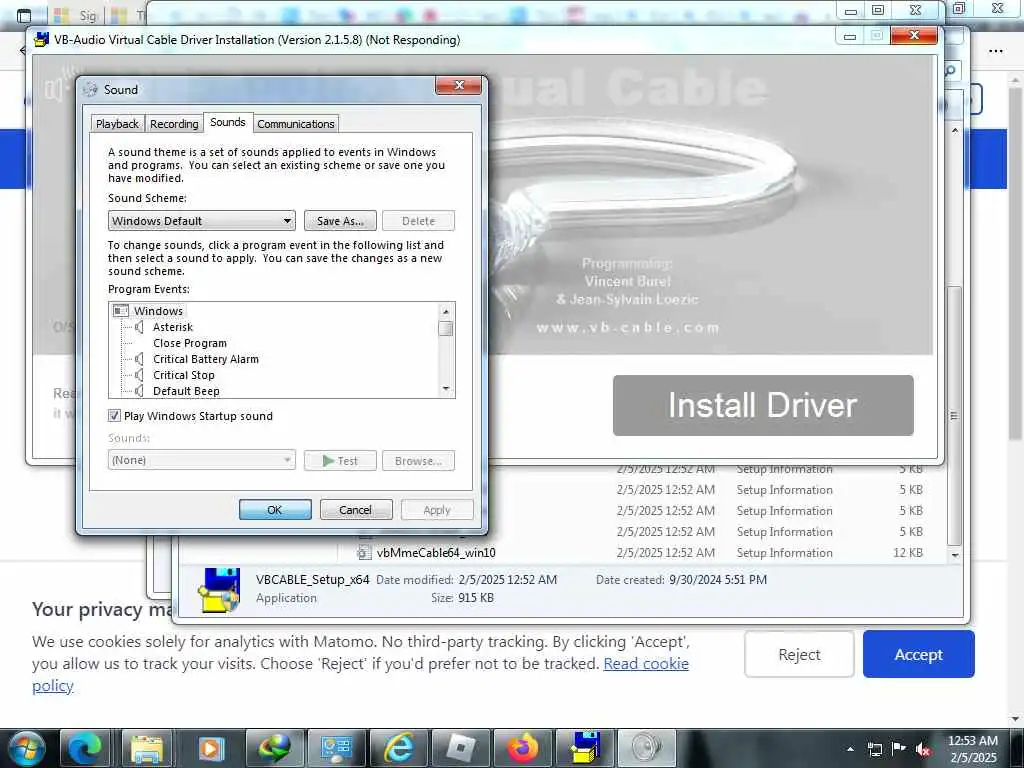Click the date modified value 2/5/2025 12:52 AM
1024x768 pixels.
[507, 579]
